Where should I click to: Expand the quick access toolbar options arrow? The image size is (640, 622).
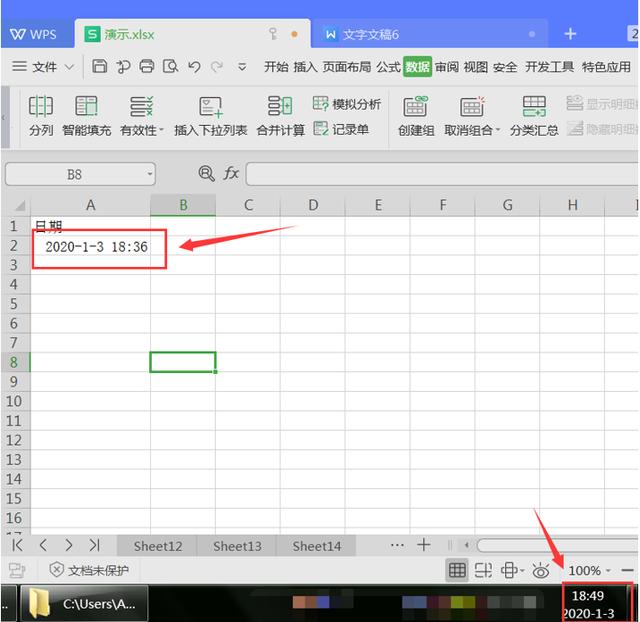point(242,67)
